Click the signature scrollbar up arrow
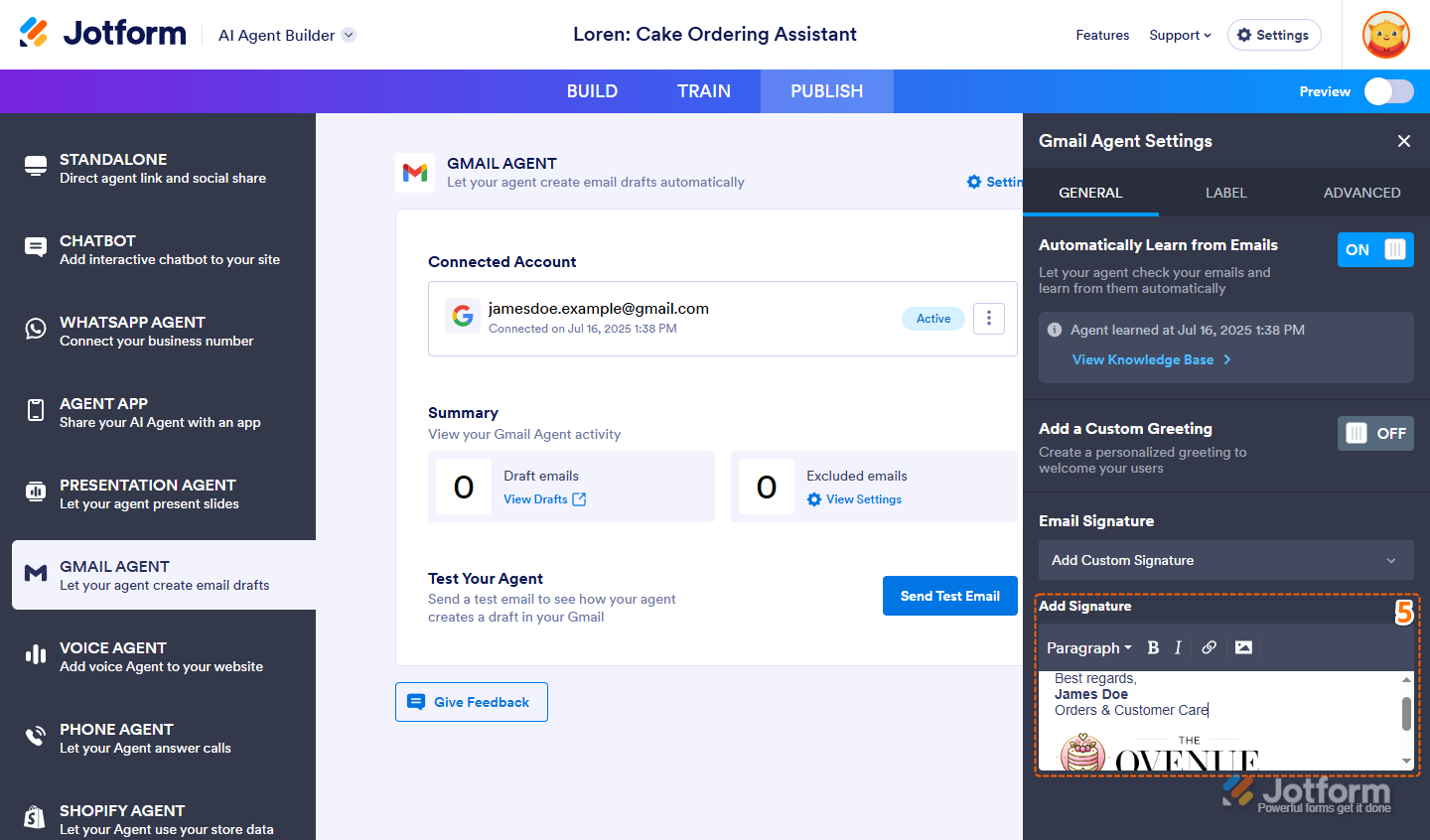This screenshot has height=840, width=1430. [x=1406, y=679]
